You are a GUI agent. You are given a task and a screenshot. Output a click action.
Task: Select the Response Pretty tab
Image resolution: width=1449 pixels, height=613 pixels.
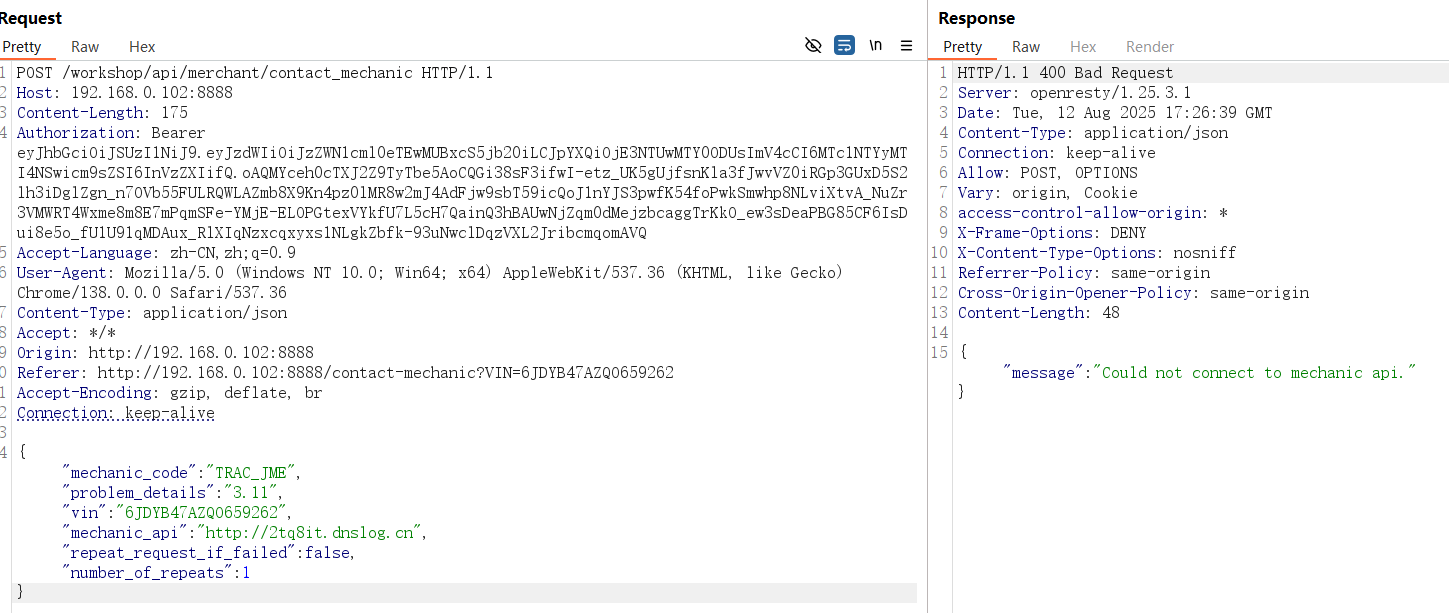[962, 46]
